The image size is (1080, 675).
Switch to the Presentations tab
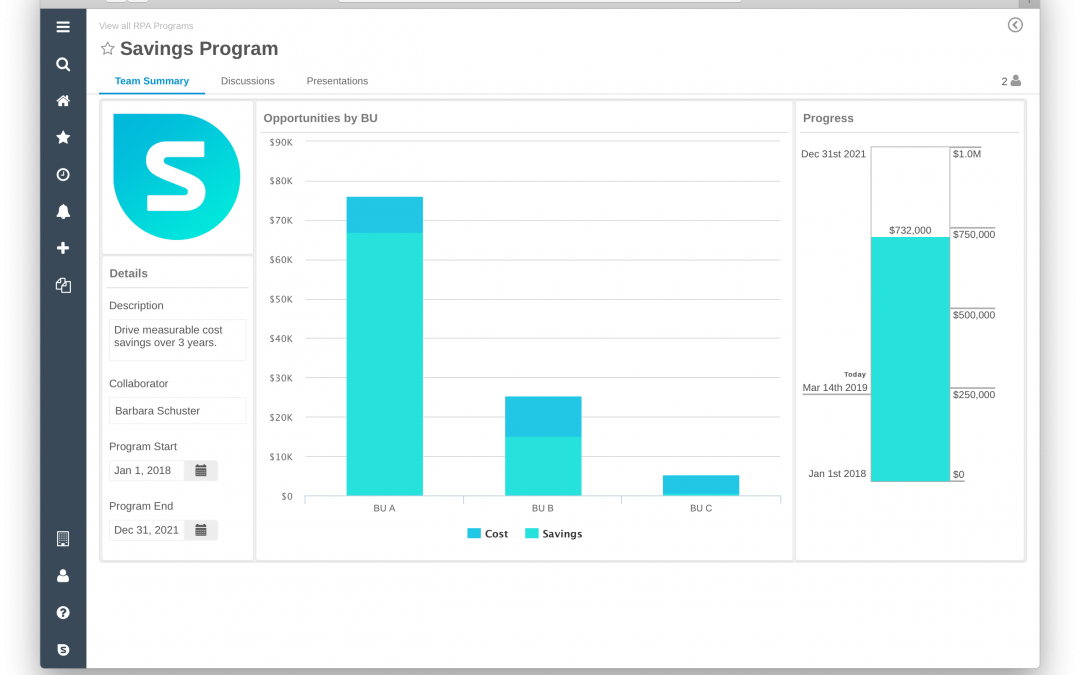point(337,81)
